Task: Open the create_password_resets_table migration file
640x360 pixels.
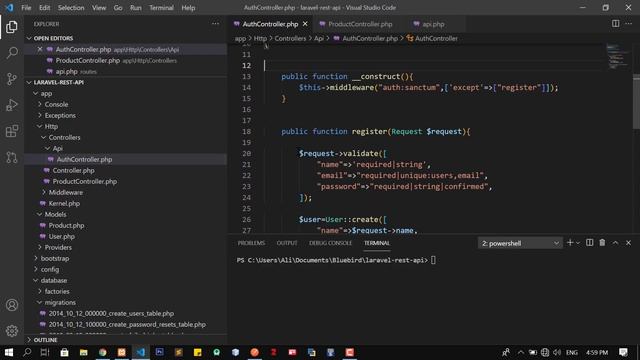Action: click(x=127, y=324)
